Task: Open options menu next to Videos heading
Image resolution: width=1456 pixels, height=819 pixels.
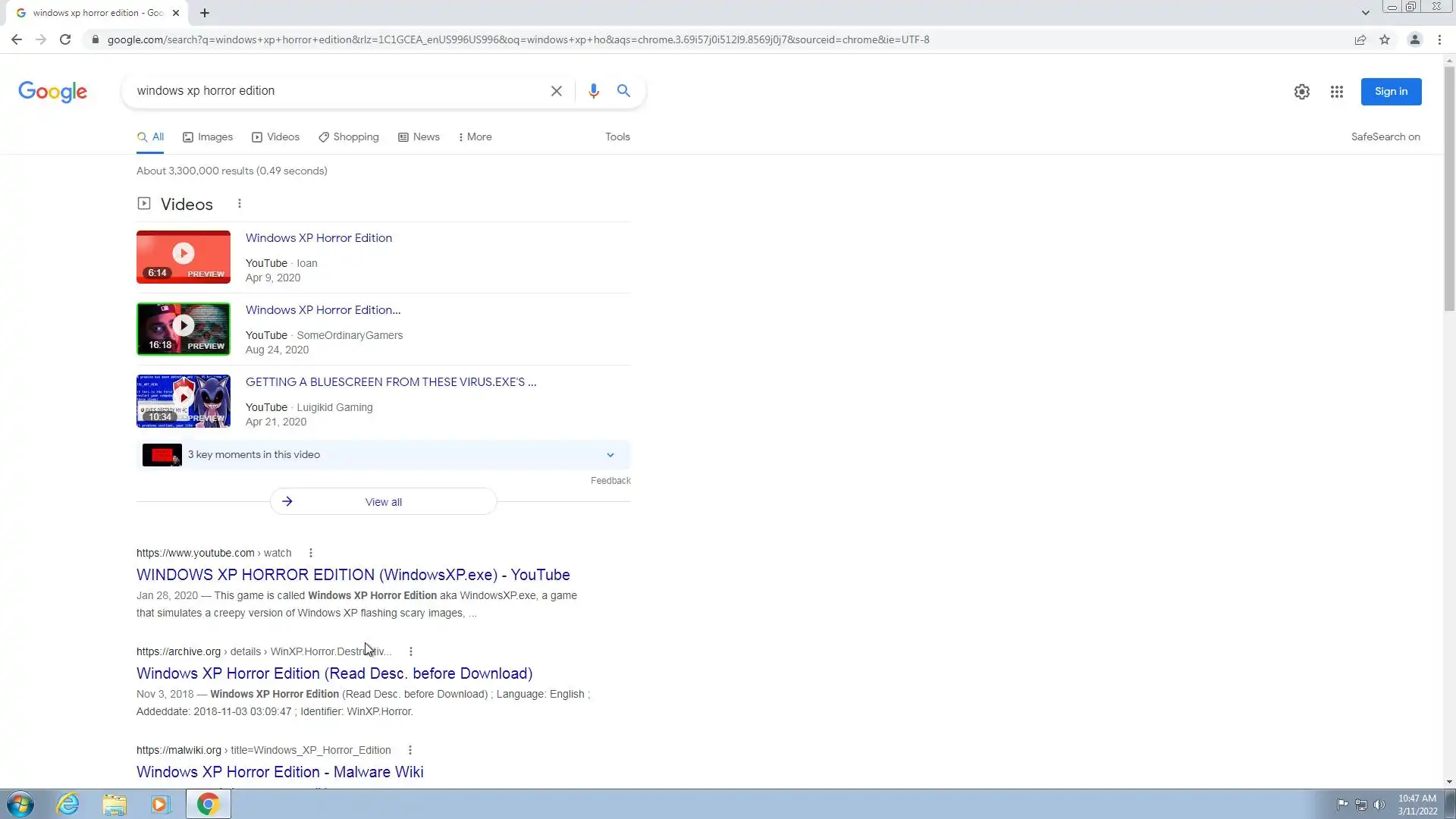Action: pyautogui.click(x=240, y=204)
